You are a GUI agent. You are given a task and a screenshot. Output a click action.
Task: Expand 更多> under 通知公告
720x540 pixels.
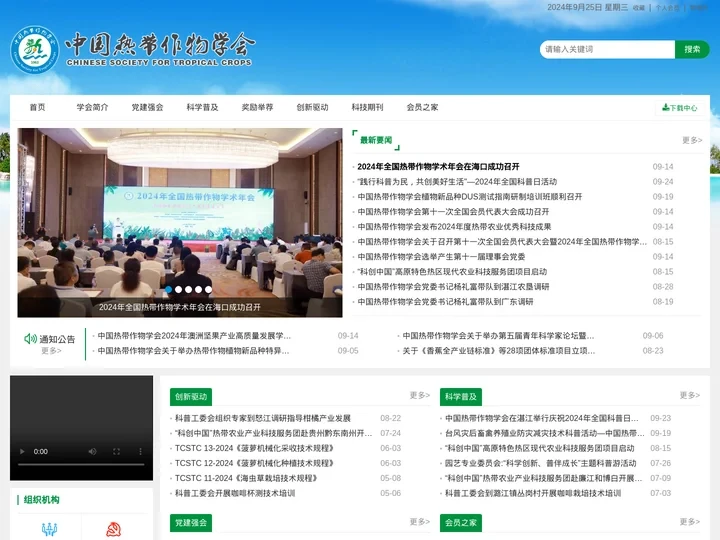[51, 351]
